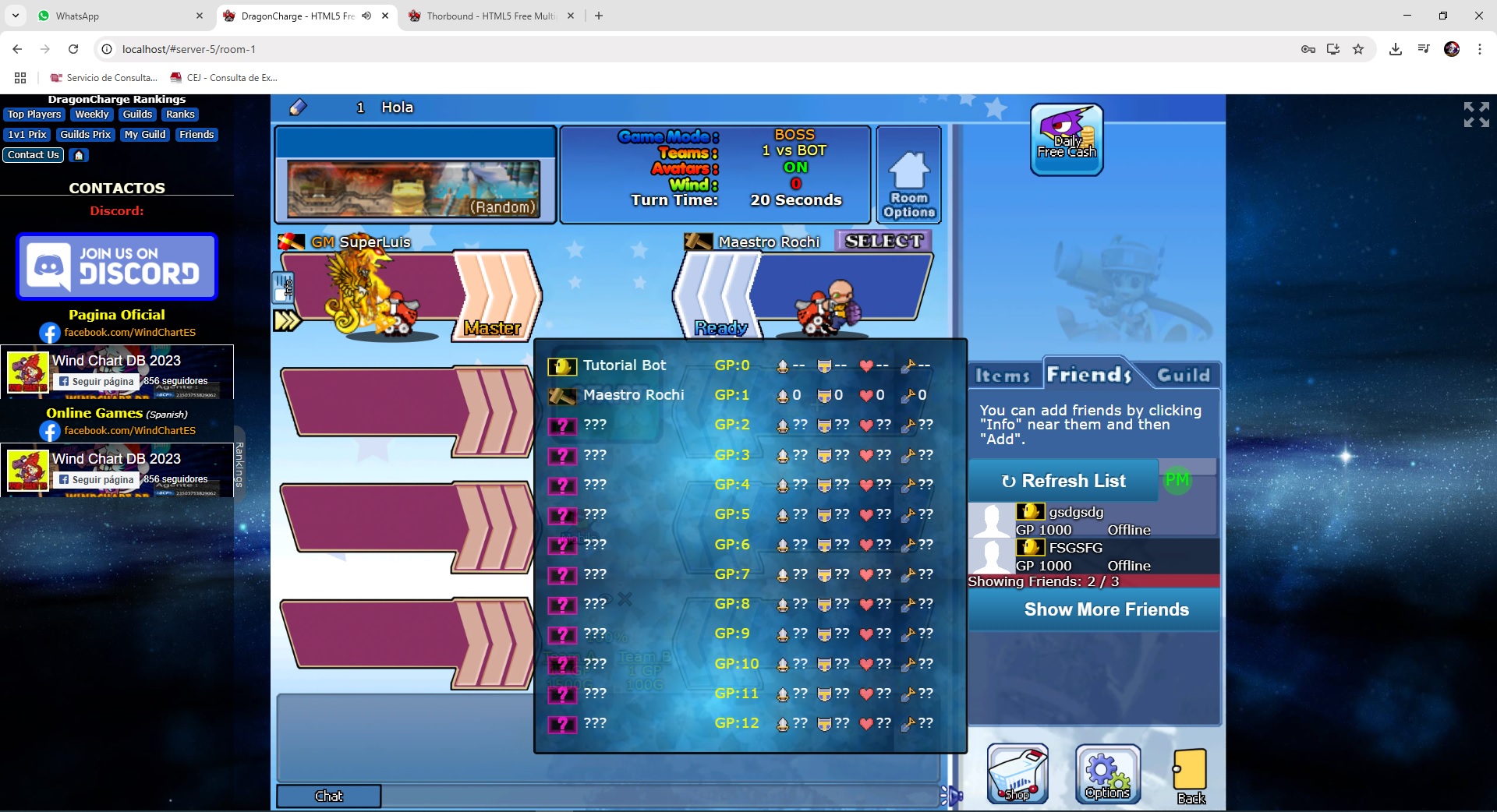Switch to the WhatsApp browser tab
The image size is (1497, 812).
[x=121, y=16]
